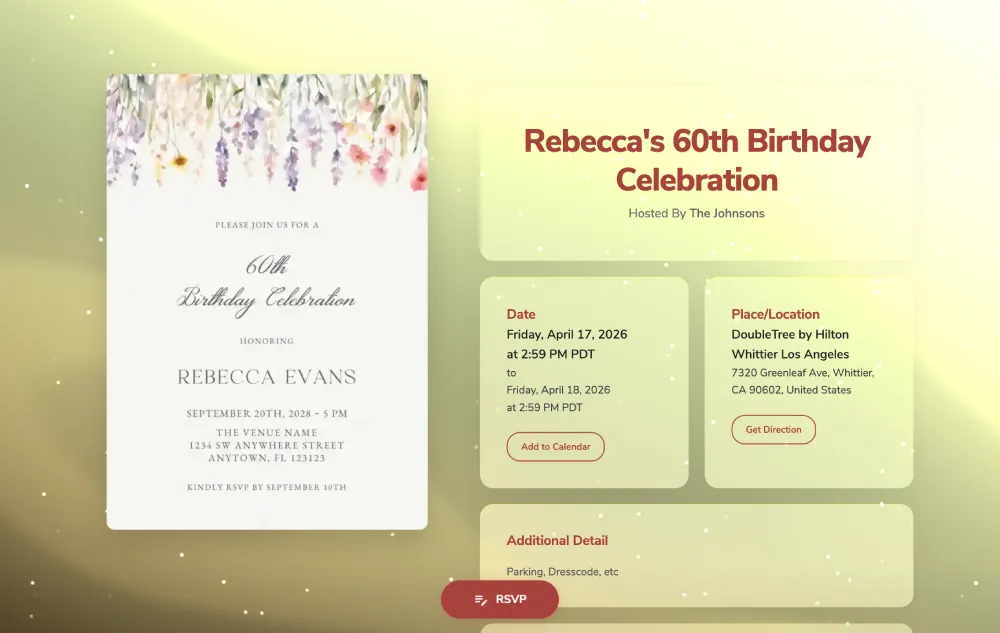Select the Parking, Dresscode, etc text
The height and width of the screenshot is (633, 1000).
coord(562,572)
